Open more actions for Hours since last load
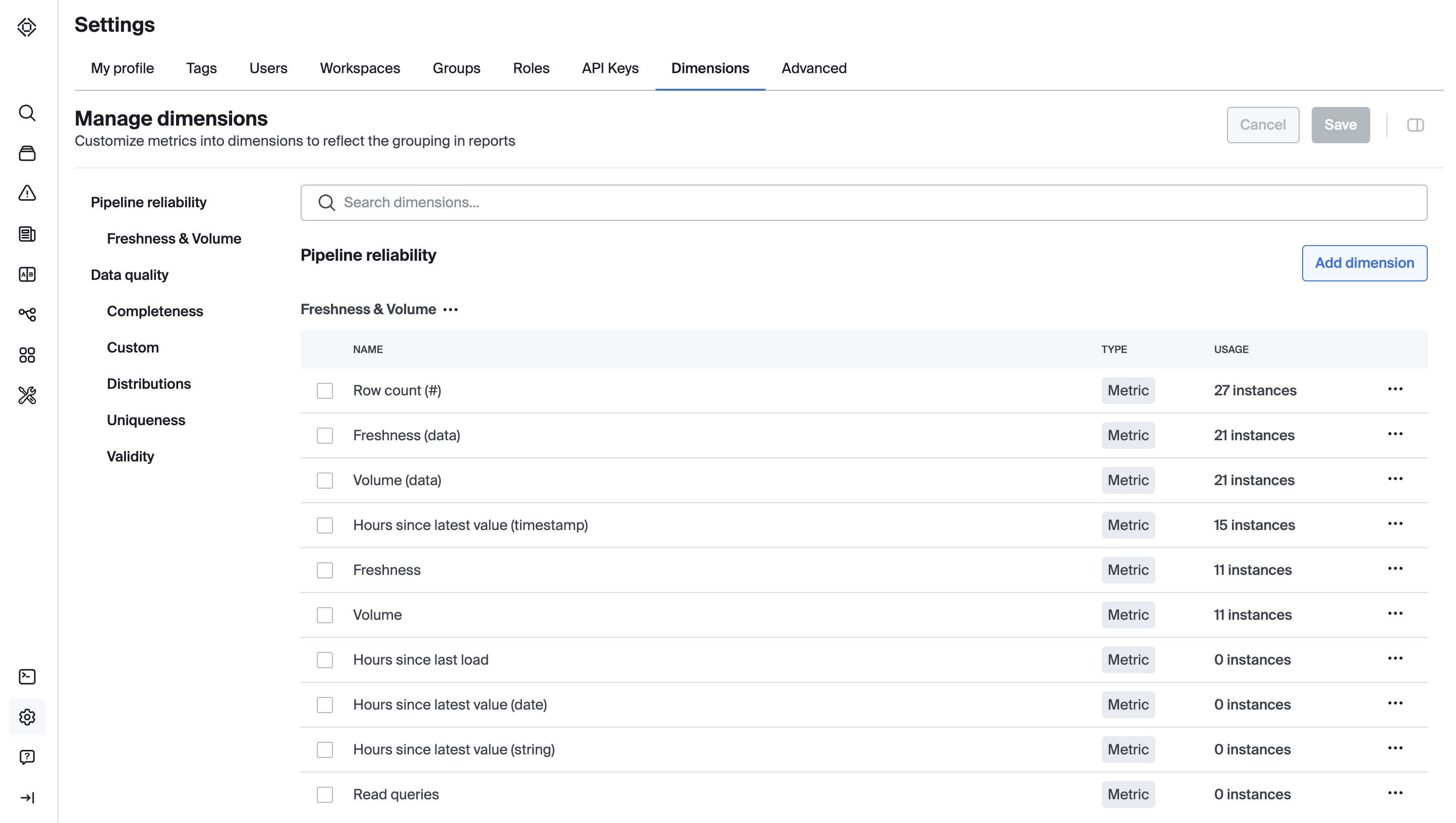 click(x=1395, y=659)
